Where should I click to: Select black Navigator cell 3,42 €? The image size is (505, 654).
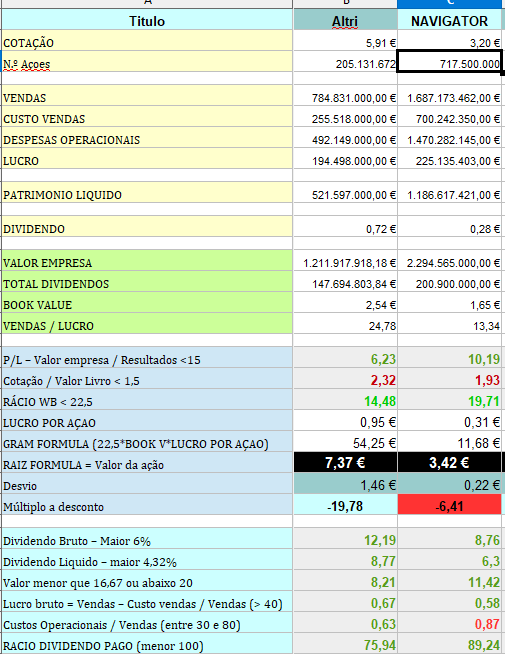(x=450, y=463)
